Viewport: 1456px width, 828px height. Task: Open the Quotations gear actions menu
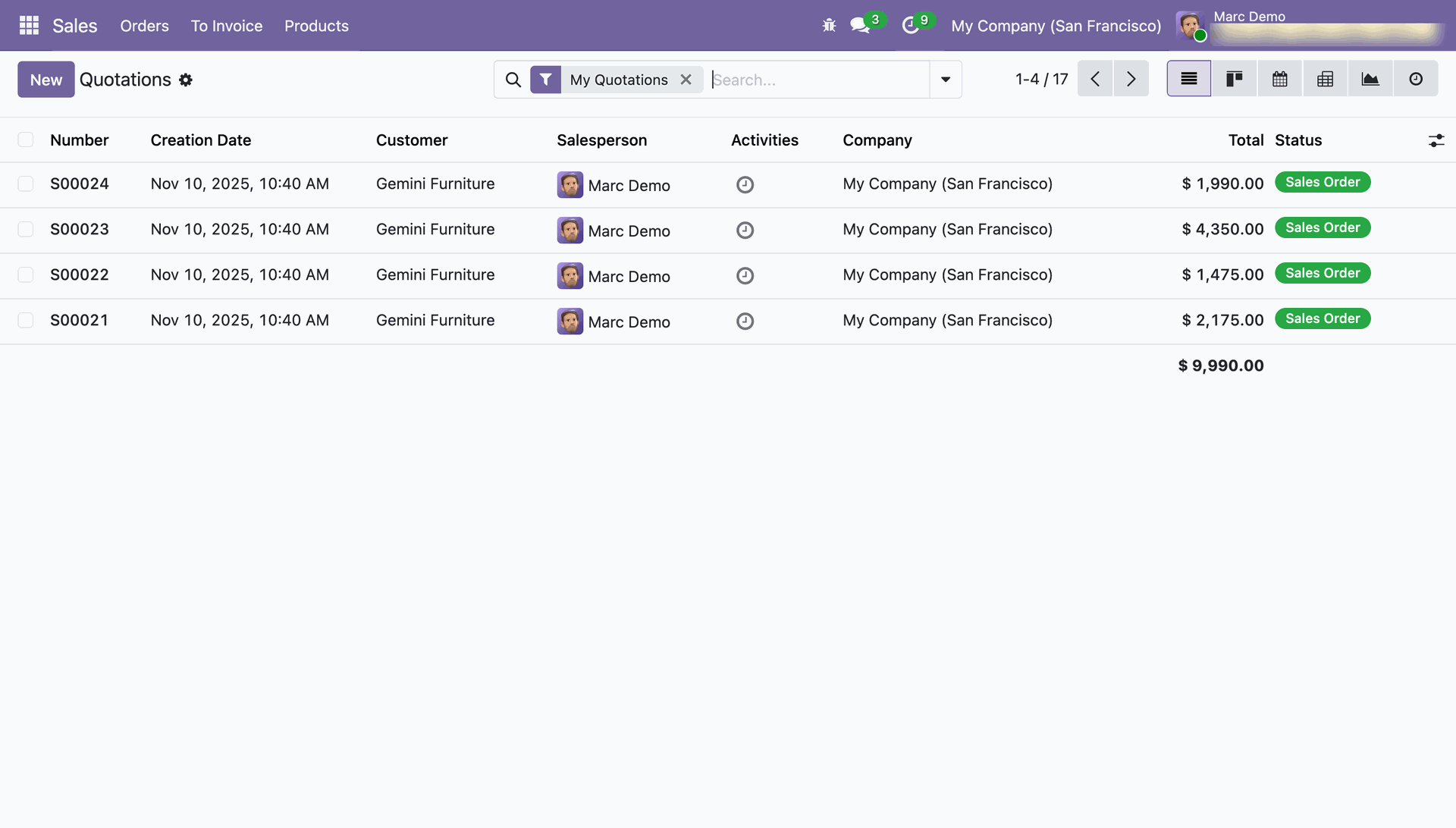coord(186,80)
